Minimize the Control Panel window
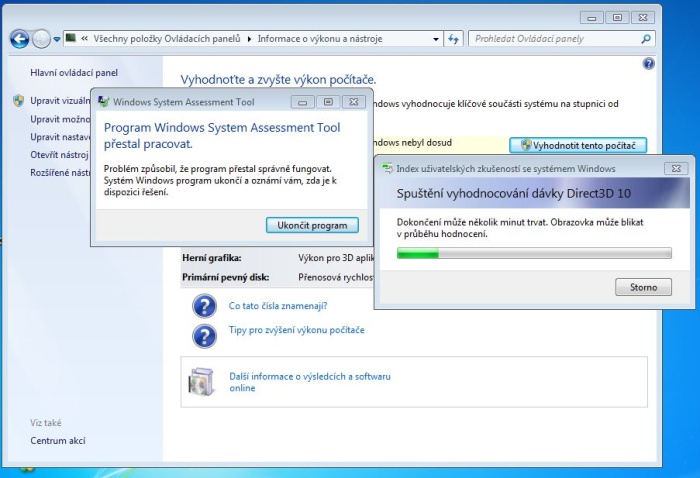 (x=592, y=18)
